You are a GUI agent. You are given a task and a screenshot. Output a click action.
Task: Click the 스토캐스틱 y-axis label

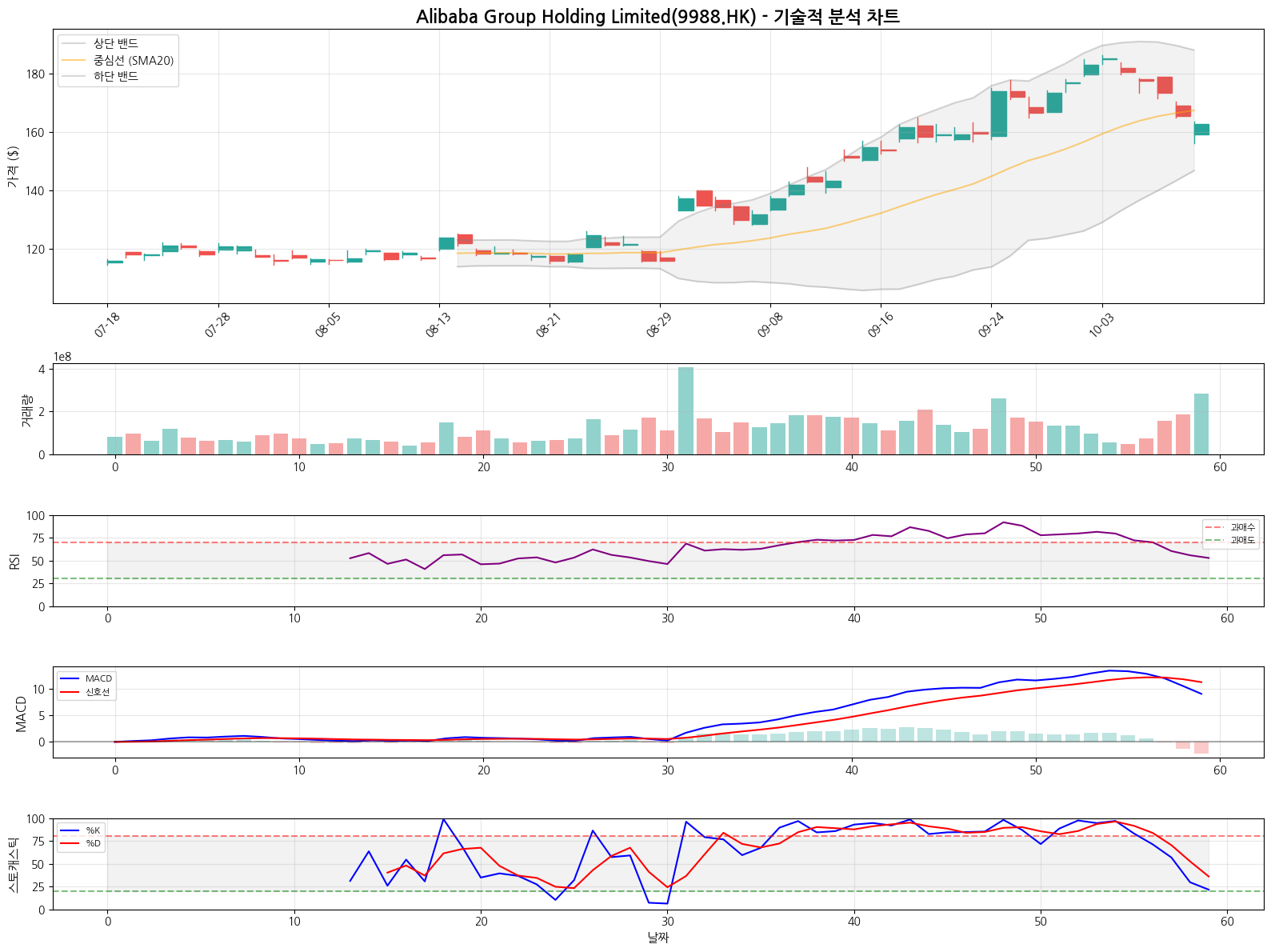coord(13,864)
